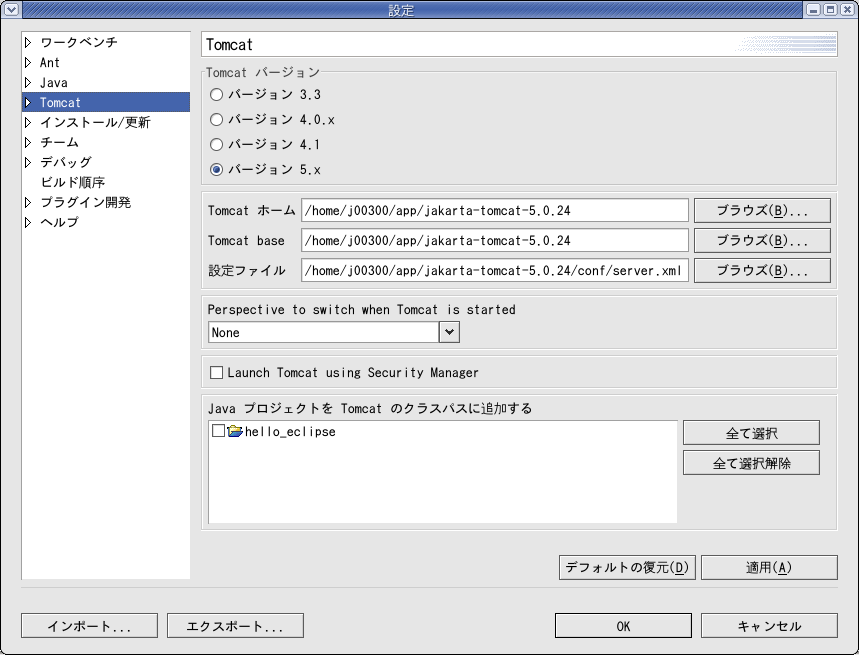Screen dimensions: 859x655
Task: Click デフォルトの復元 button
Action: click(627, 567)
